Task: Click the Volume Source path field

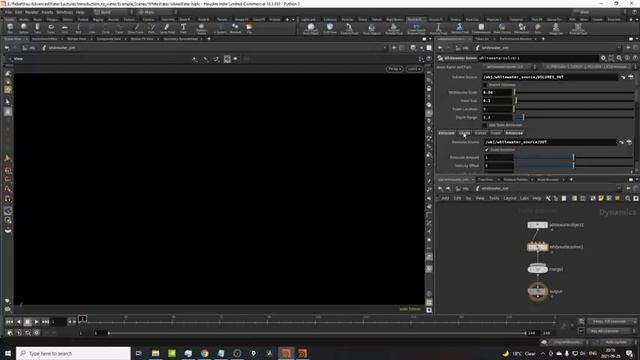Action: click(550, 77)
